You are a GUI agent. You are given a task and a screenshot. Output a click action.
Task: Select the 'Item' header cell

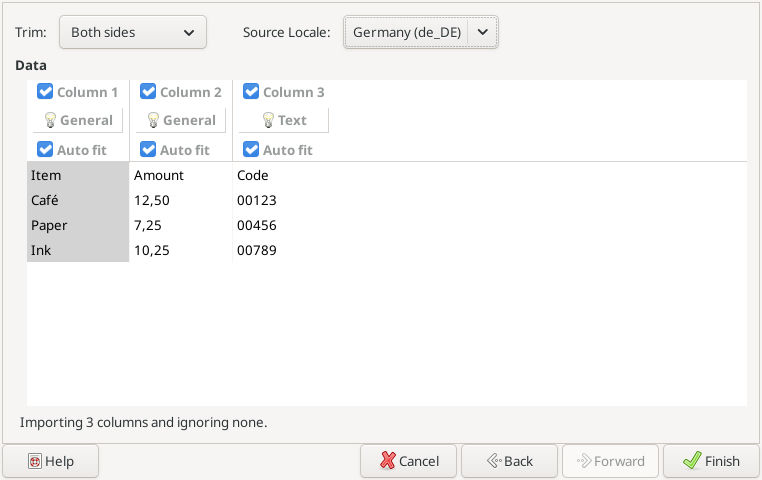coord(78,175)
